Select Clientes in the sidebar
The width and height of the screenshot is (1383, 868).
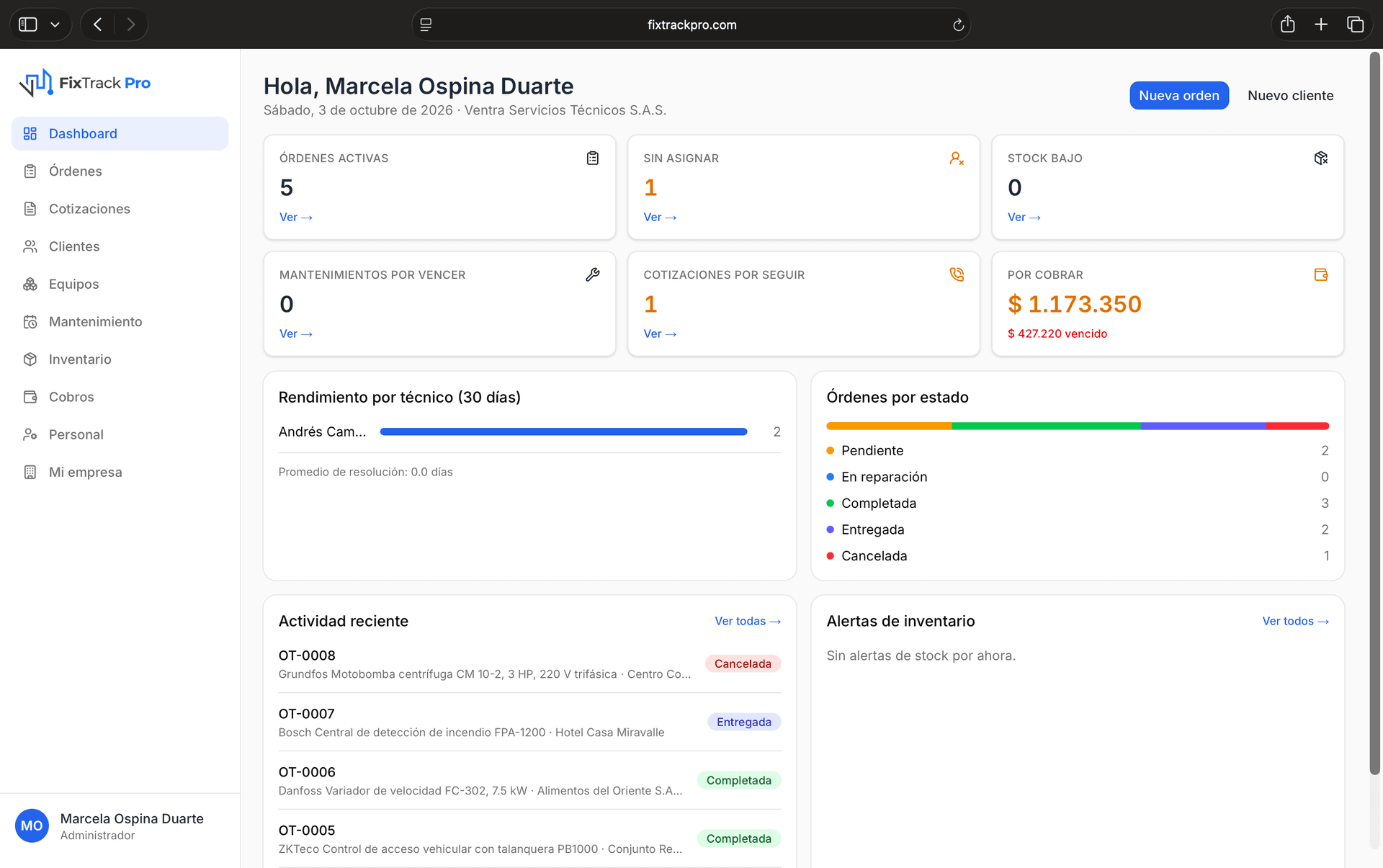click(x=120, y=246)
